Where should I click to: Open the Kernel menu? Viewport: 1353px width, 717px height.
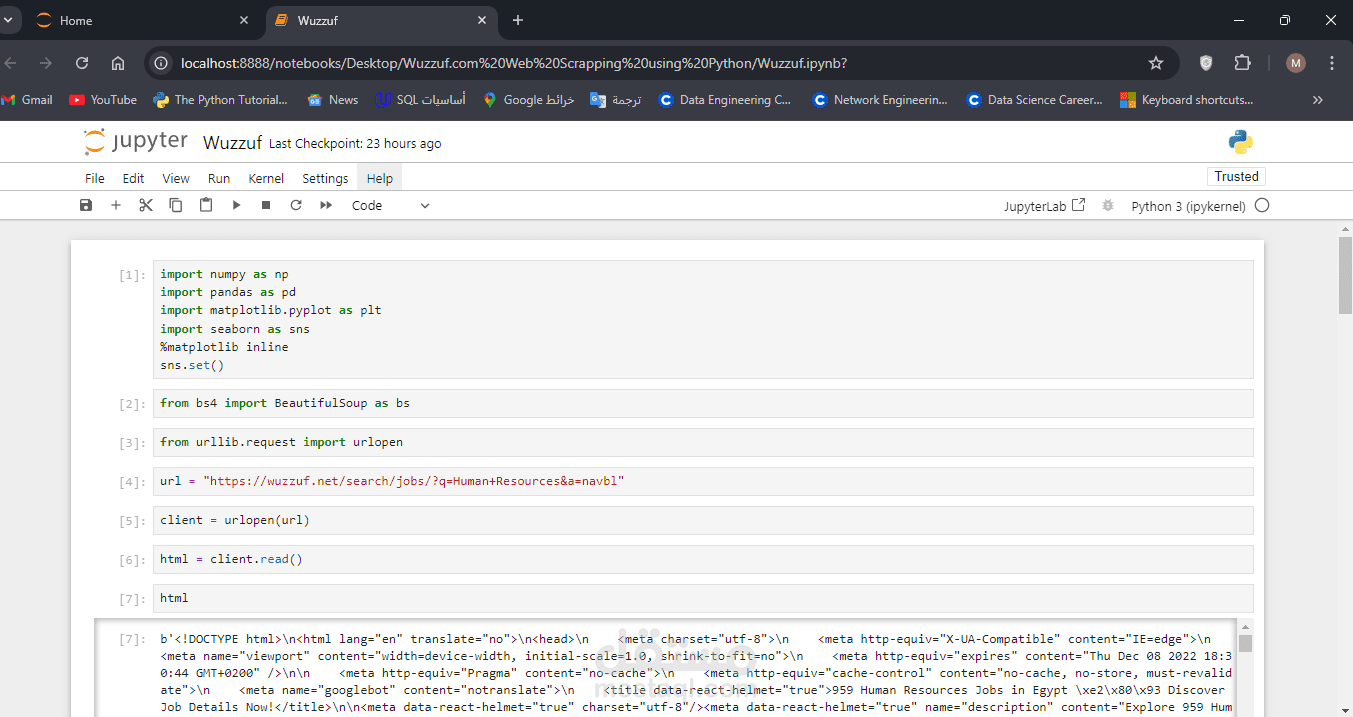pos(266,178)
